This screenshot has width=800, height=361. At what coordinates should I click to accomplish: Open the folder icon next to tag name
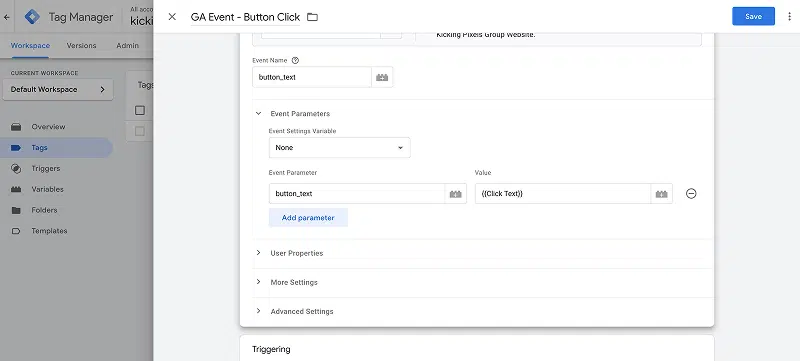pyautogui.click(x=312, y=17)
